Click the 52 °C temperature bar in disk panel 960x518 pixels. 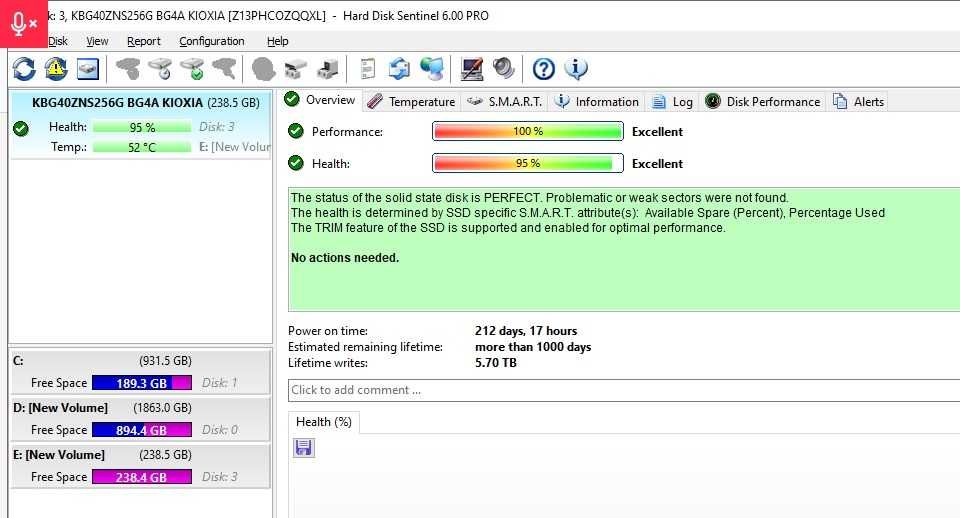point(142,147)
